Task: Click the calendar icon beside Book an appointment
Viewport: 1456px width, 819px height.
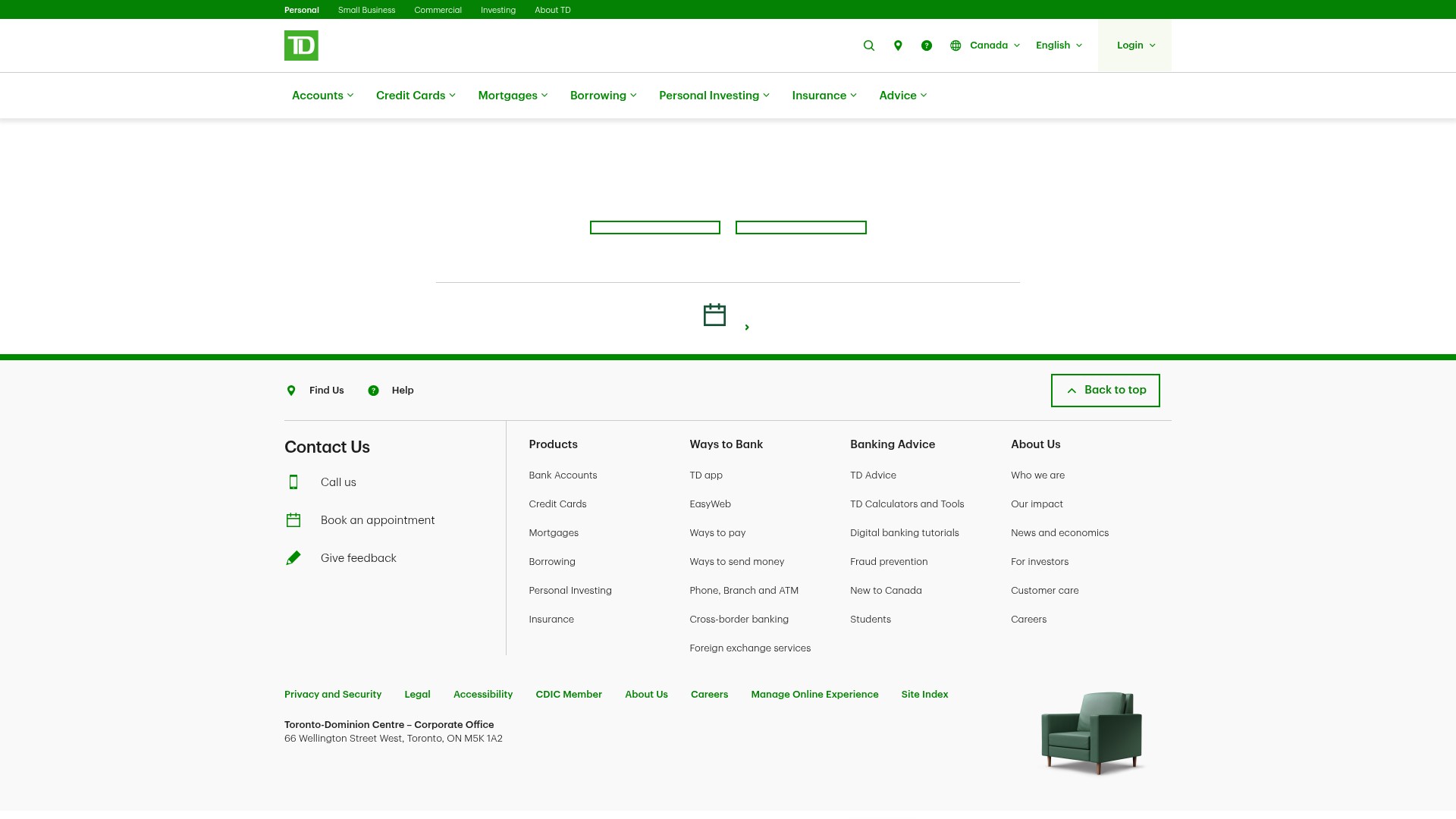Action: coord(293,520)
